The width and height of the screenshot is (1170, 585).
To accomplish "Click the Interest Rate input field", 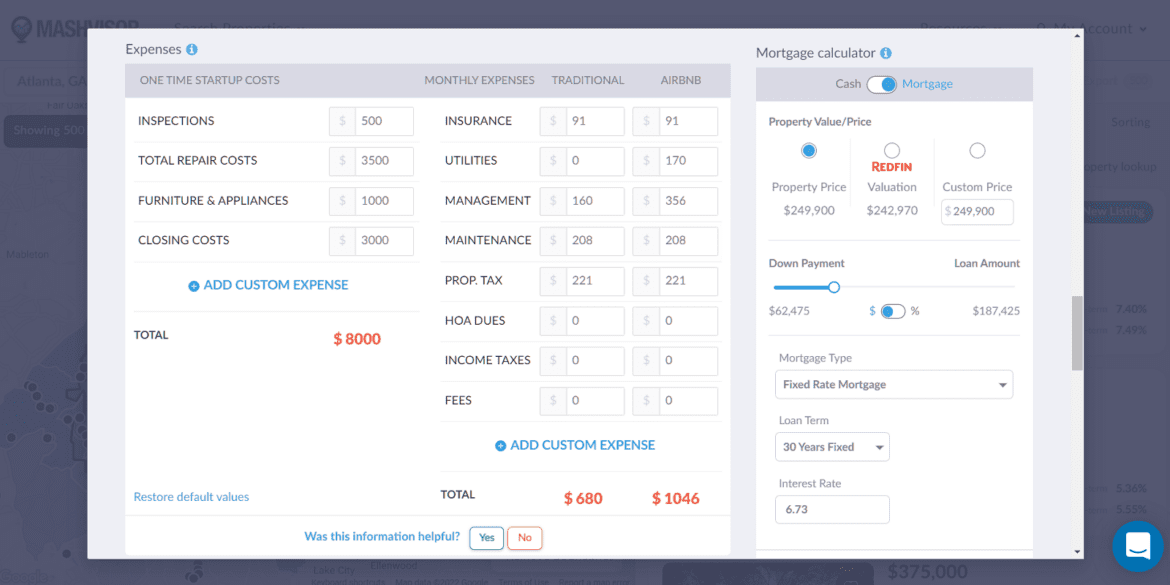I will [832, 509].
